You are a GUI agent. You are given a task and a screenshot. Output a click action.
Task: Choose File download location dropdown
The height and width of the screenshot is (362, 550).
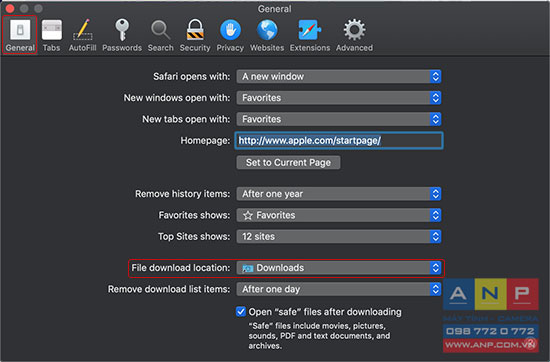coord(339,268)
